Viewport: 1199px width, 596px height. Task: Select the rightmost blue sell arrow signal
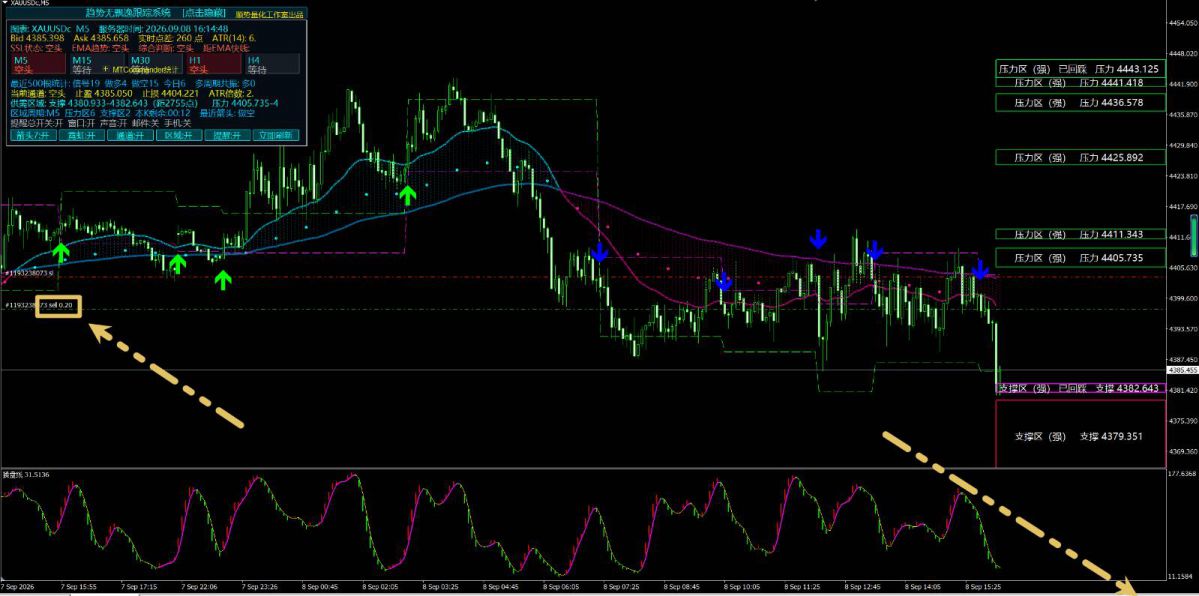point(980,269)
